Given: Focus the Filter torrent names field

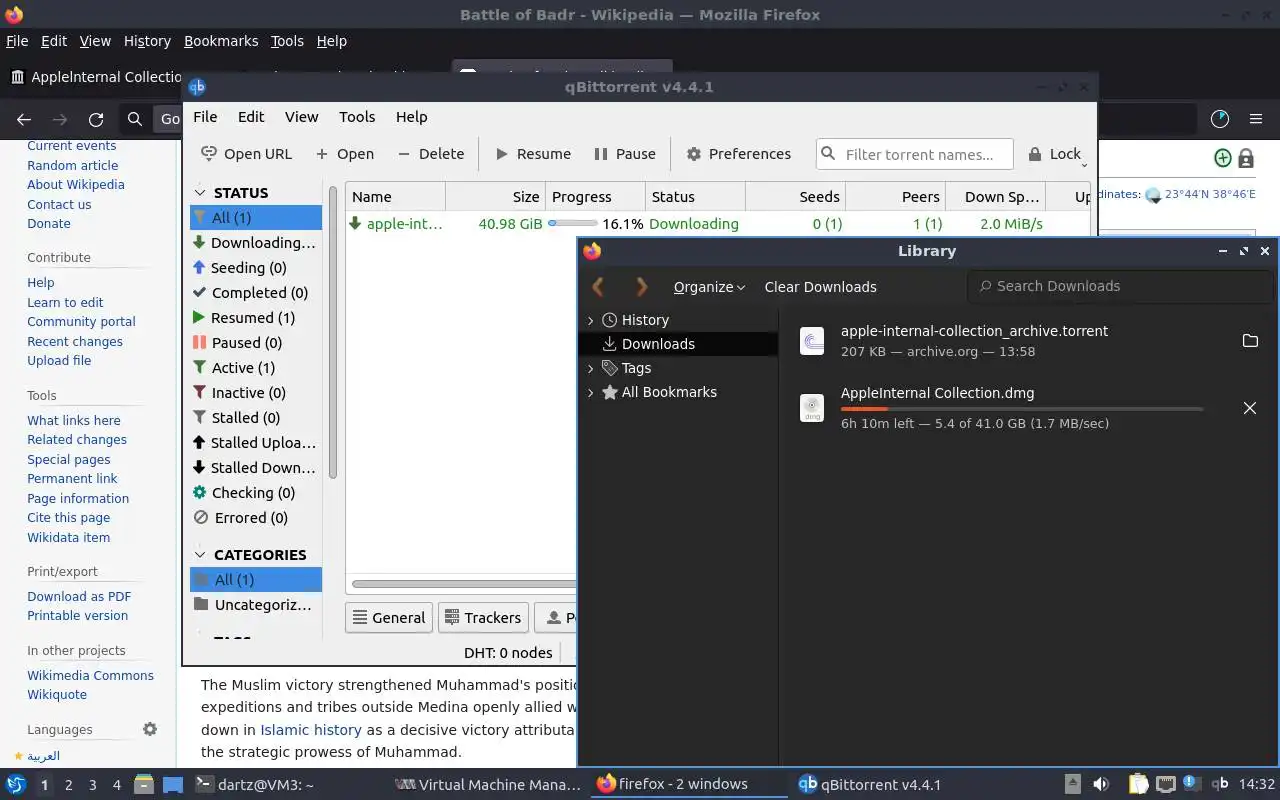Looking at the screenshot, I should click(914, 154).
